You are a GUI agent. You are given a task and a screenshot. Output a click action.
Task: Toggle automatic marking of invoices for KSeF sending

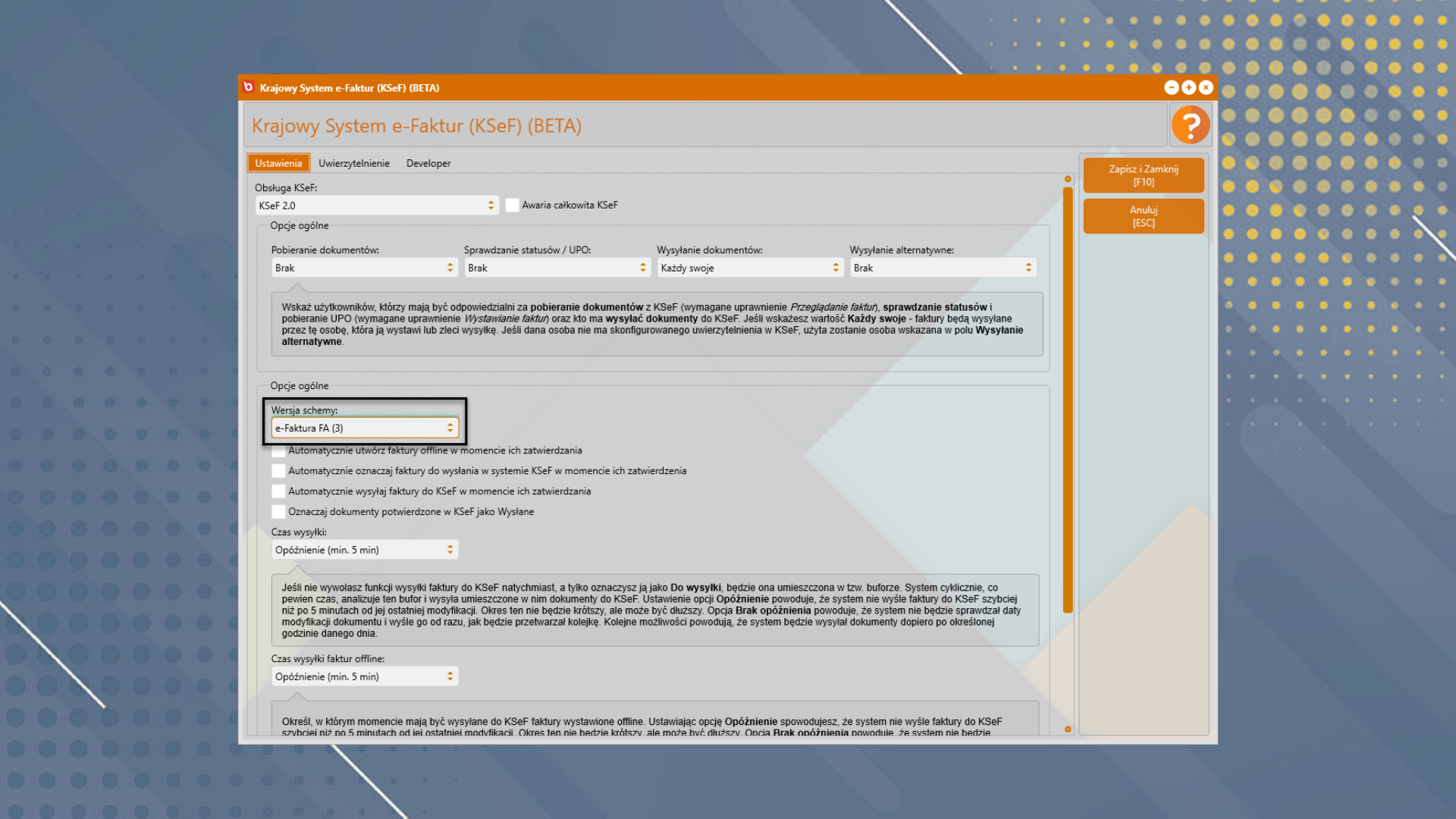(279, 471)
